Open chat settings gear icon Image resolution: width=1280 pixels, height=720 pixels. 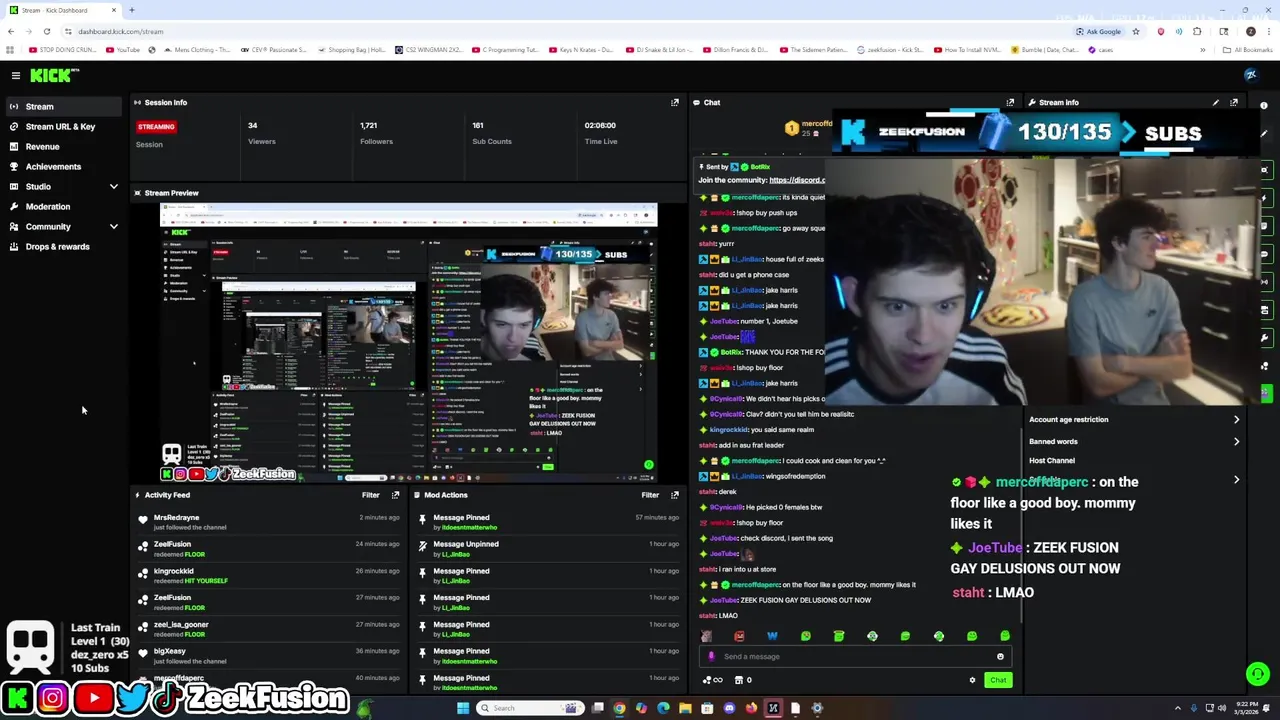coord(972,680)
